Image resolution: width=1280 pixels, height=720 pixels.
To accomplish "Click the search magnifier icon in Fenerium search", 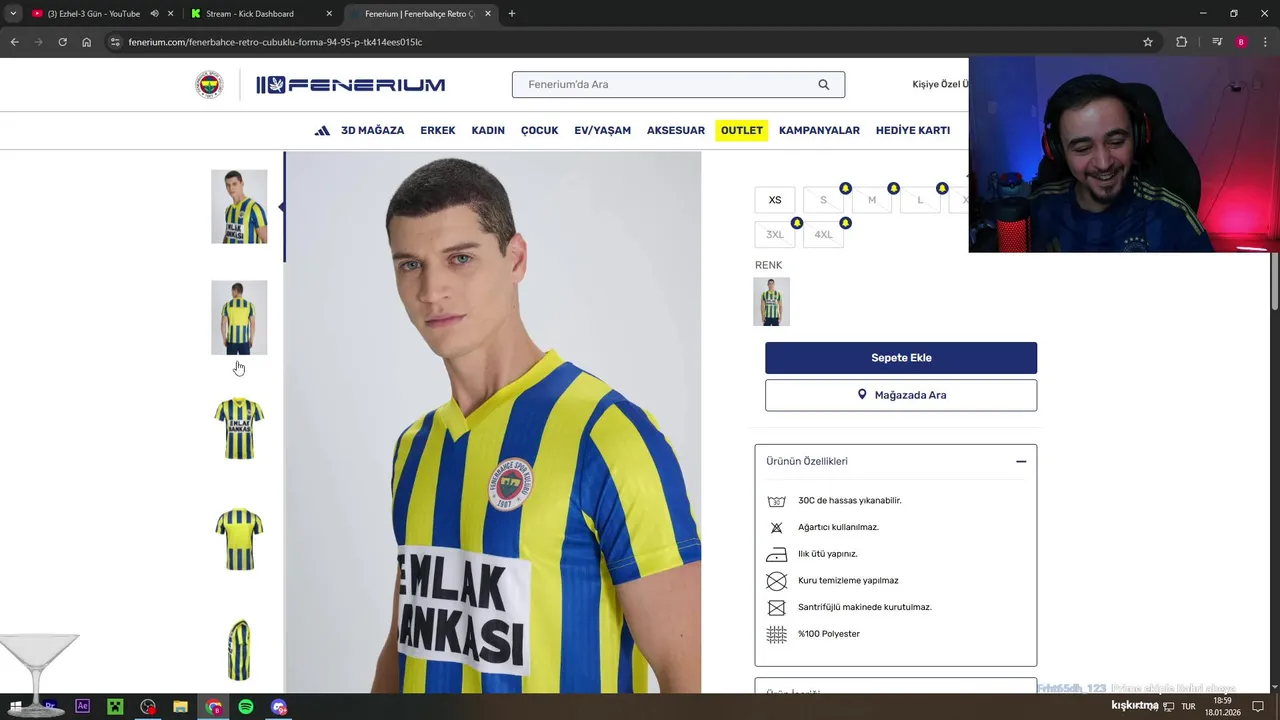I will tap(824, 85).
